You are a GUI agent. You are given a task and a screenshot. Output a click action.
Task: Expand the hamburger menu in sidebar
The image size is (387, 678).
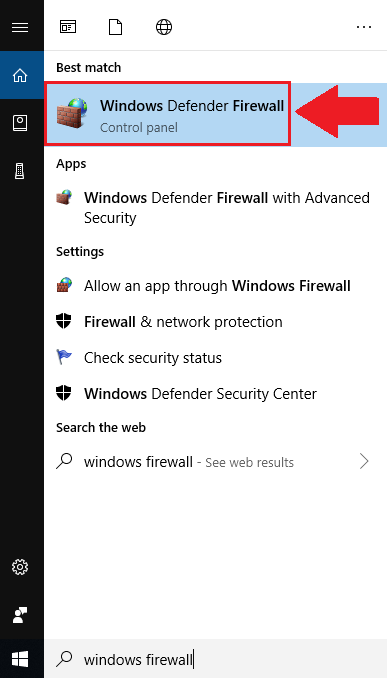[20, 27]
